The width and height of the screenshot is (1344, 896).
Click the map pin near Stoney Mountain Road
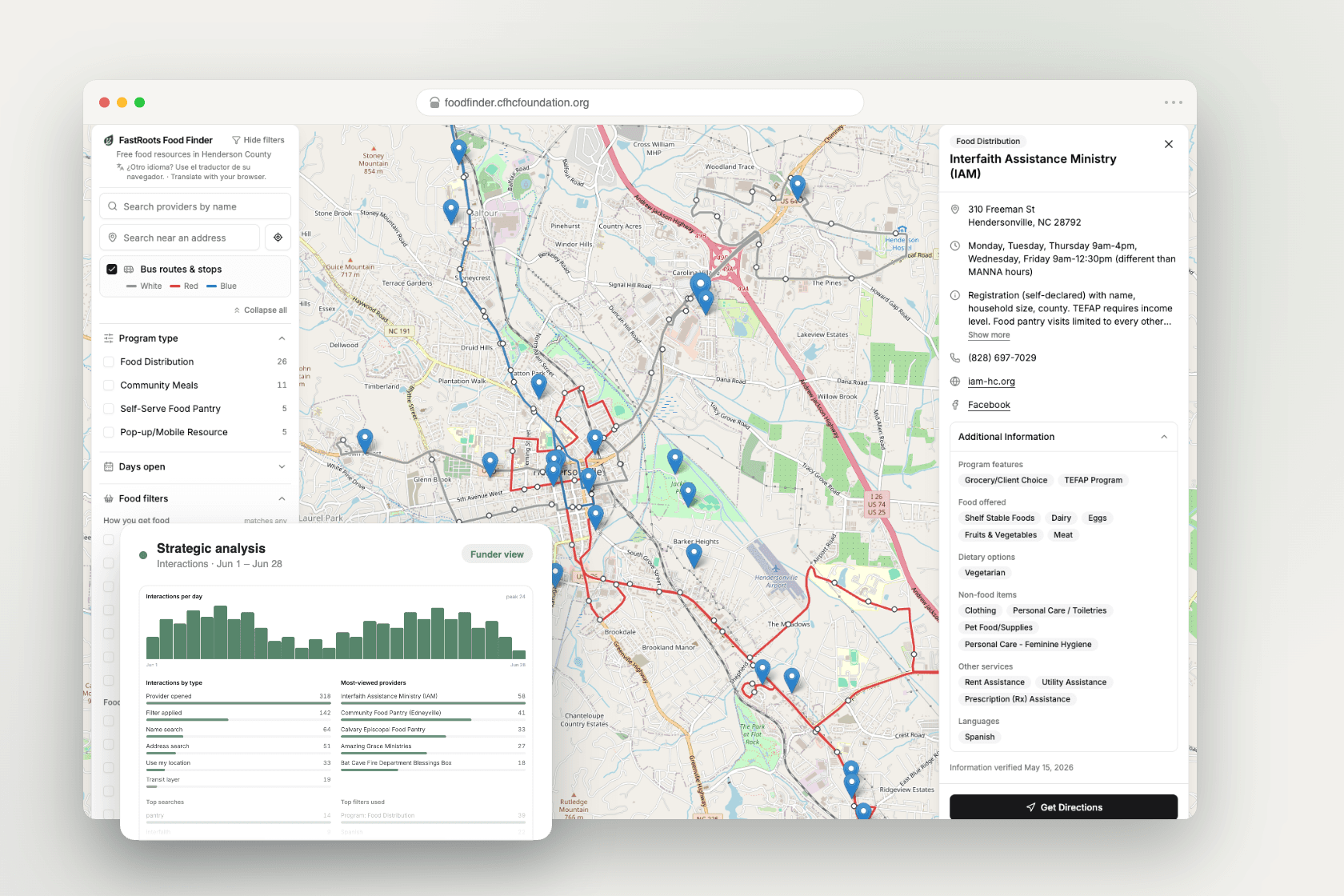pyautogui.click(x=451, y=210)
